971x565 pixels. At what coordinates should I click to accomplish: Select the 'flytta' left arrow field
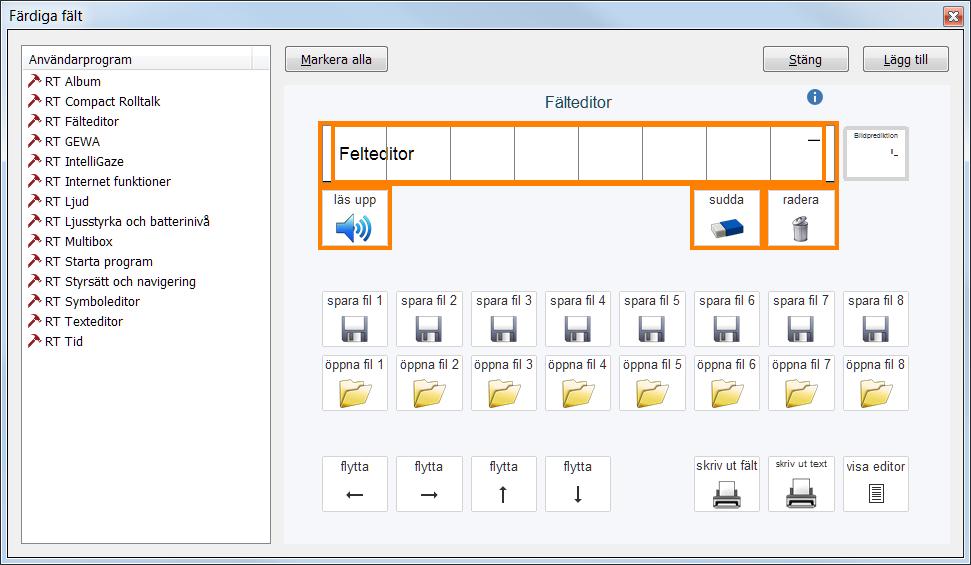click(355, 484)
